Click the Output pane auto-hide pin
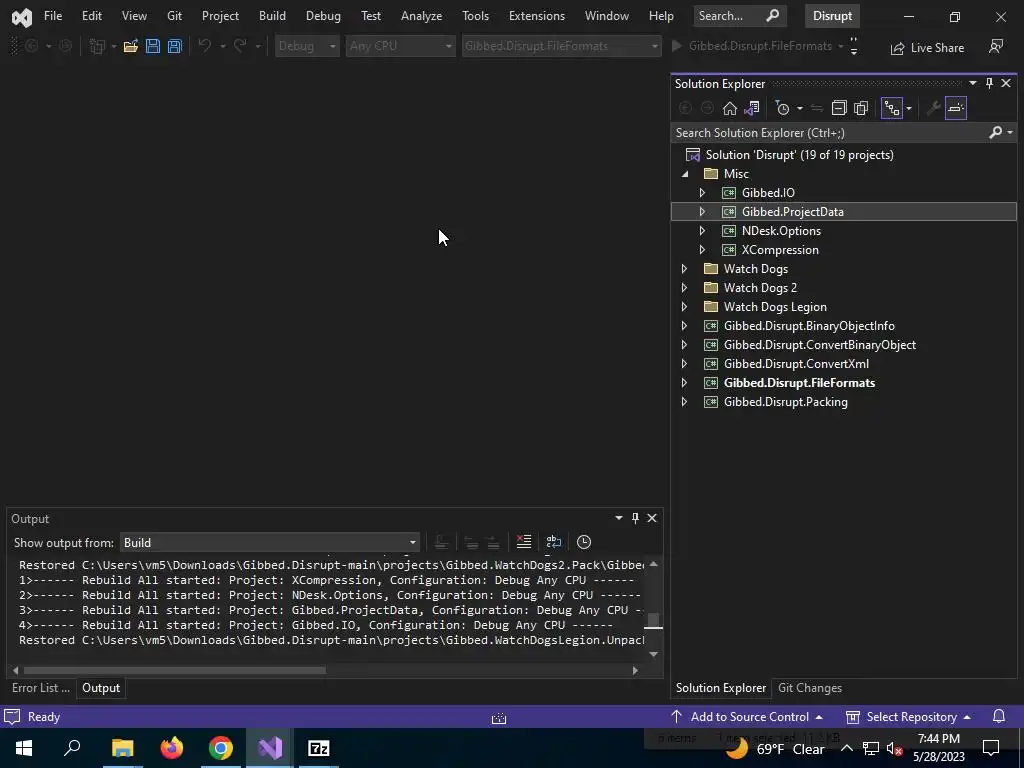This screenshot has height=768, width=1024. click(x=635, y=518)
